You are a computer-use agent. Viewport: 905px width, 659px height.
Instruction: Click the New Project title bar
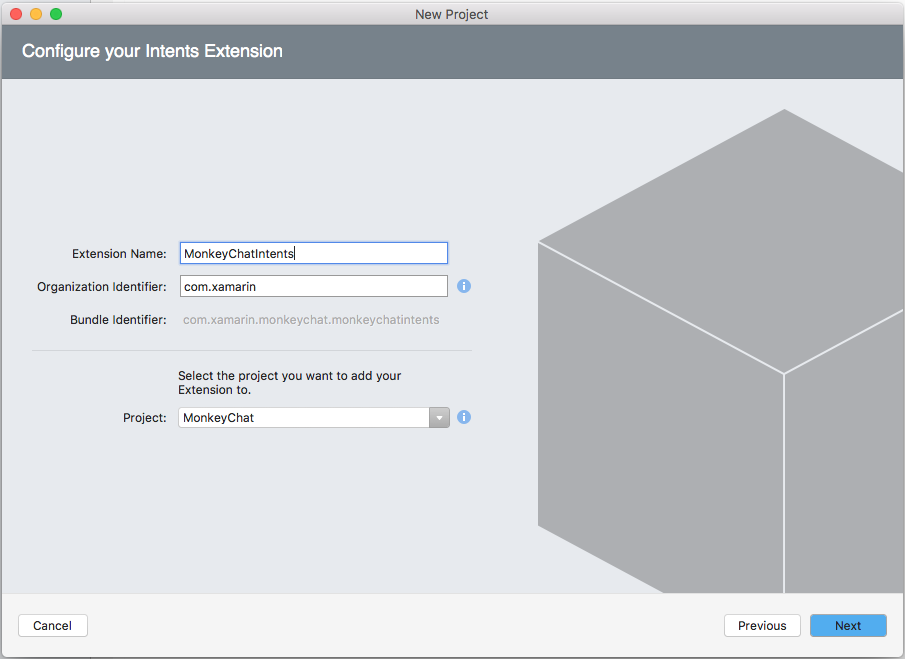click(451, 14)
